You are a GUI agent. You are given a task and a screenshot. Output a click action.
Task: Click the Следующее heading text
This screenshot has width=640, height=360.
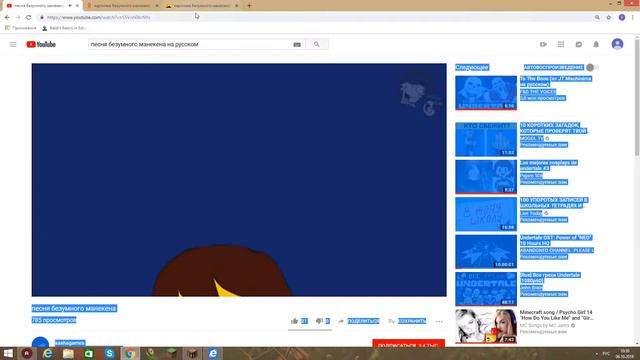[471, 67]
